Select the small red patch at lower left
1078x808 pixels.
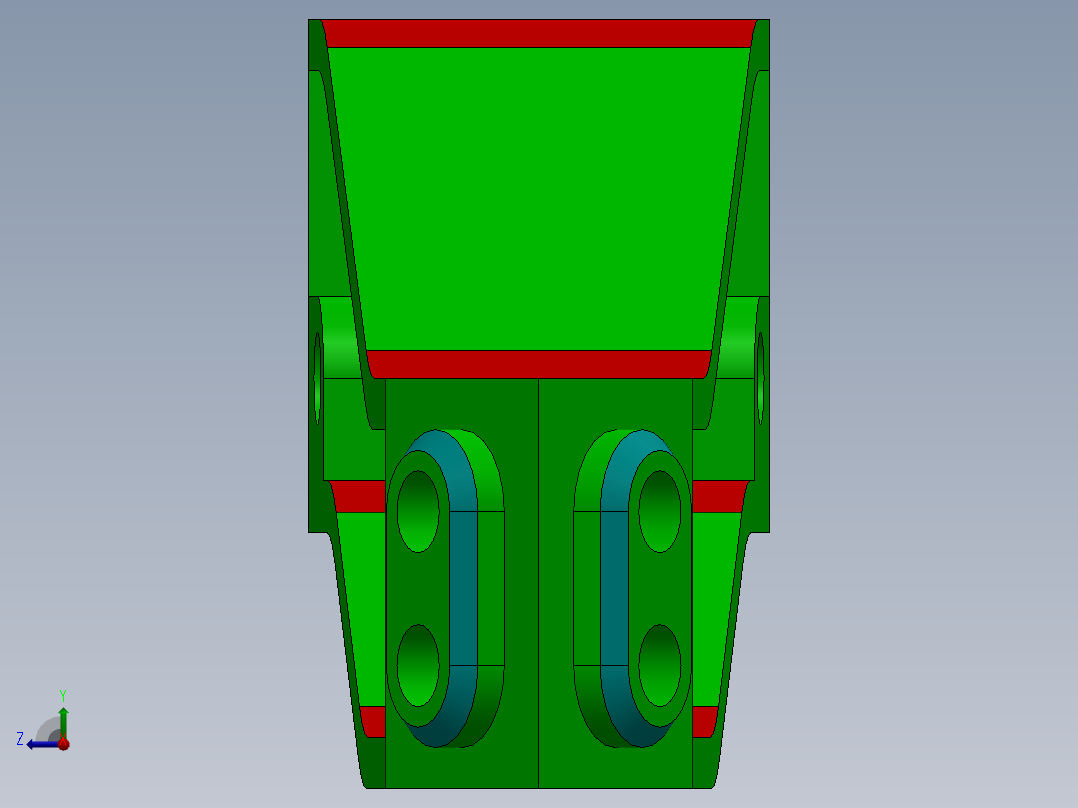point(373,721)
